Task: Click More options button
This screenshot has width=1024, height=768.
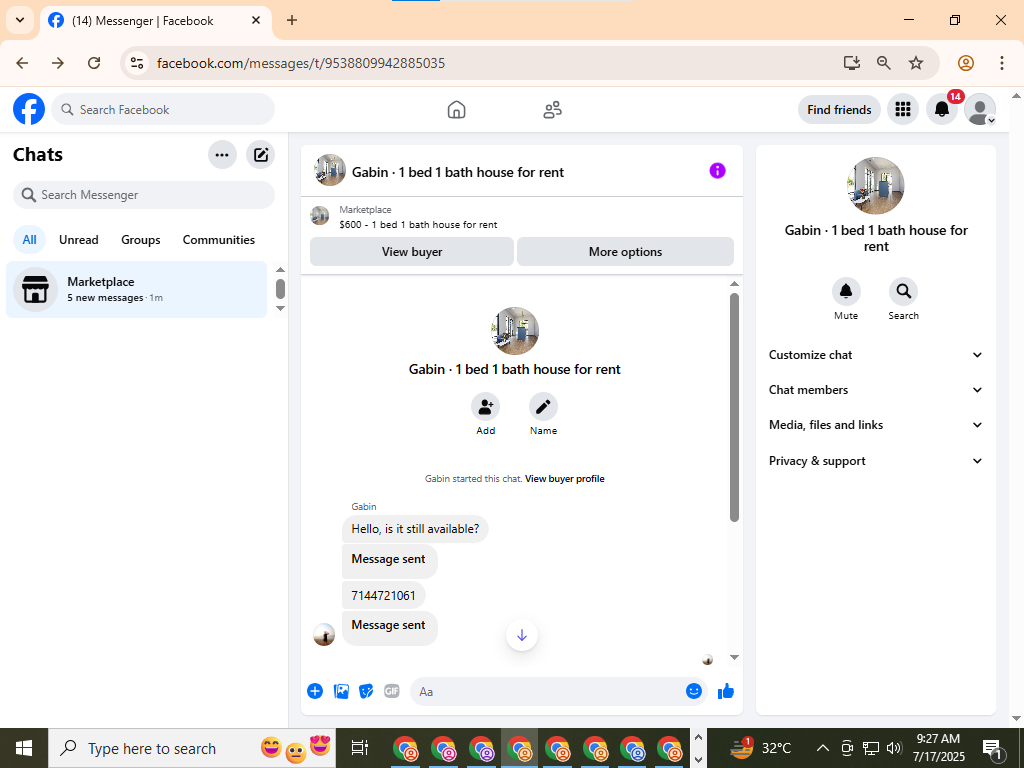Action: click(x=625, y=251)
